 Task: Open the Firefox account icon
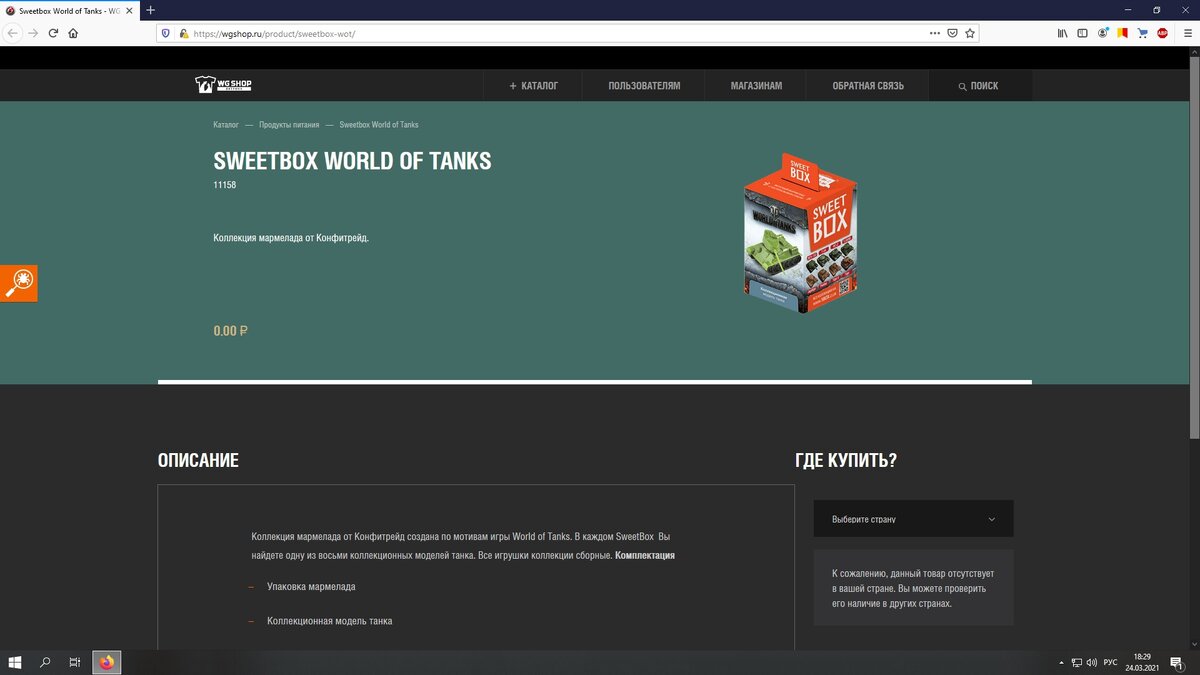(1103, 33)
